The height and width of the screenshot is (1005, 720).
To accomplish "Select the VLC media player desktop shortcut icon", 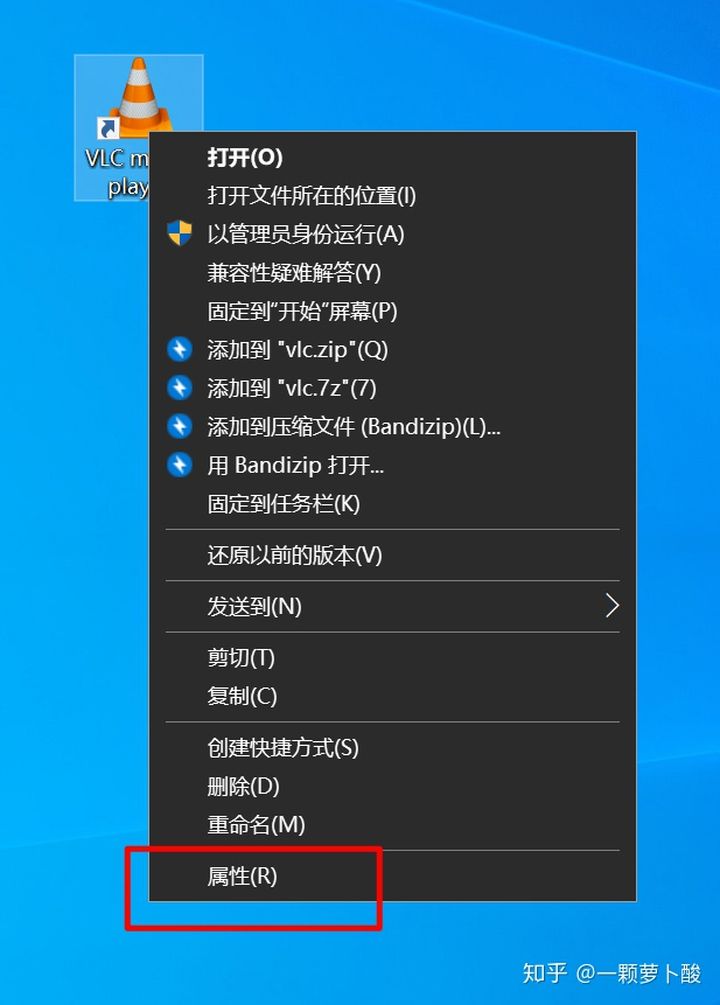I will (138, 96).
